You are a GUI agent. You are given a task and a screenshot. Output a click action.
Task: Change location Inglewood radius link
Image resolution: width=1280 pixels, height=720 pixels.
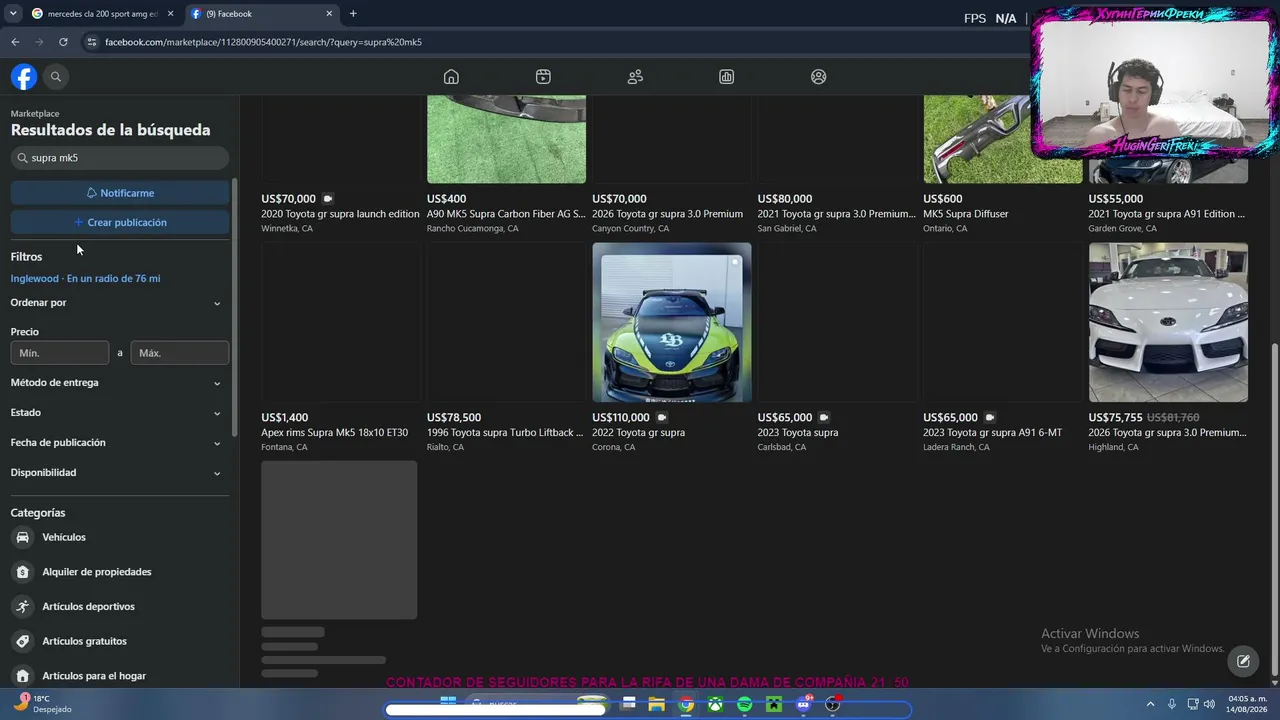[85, 278]
